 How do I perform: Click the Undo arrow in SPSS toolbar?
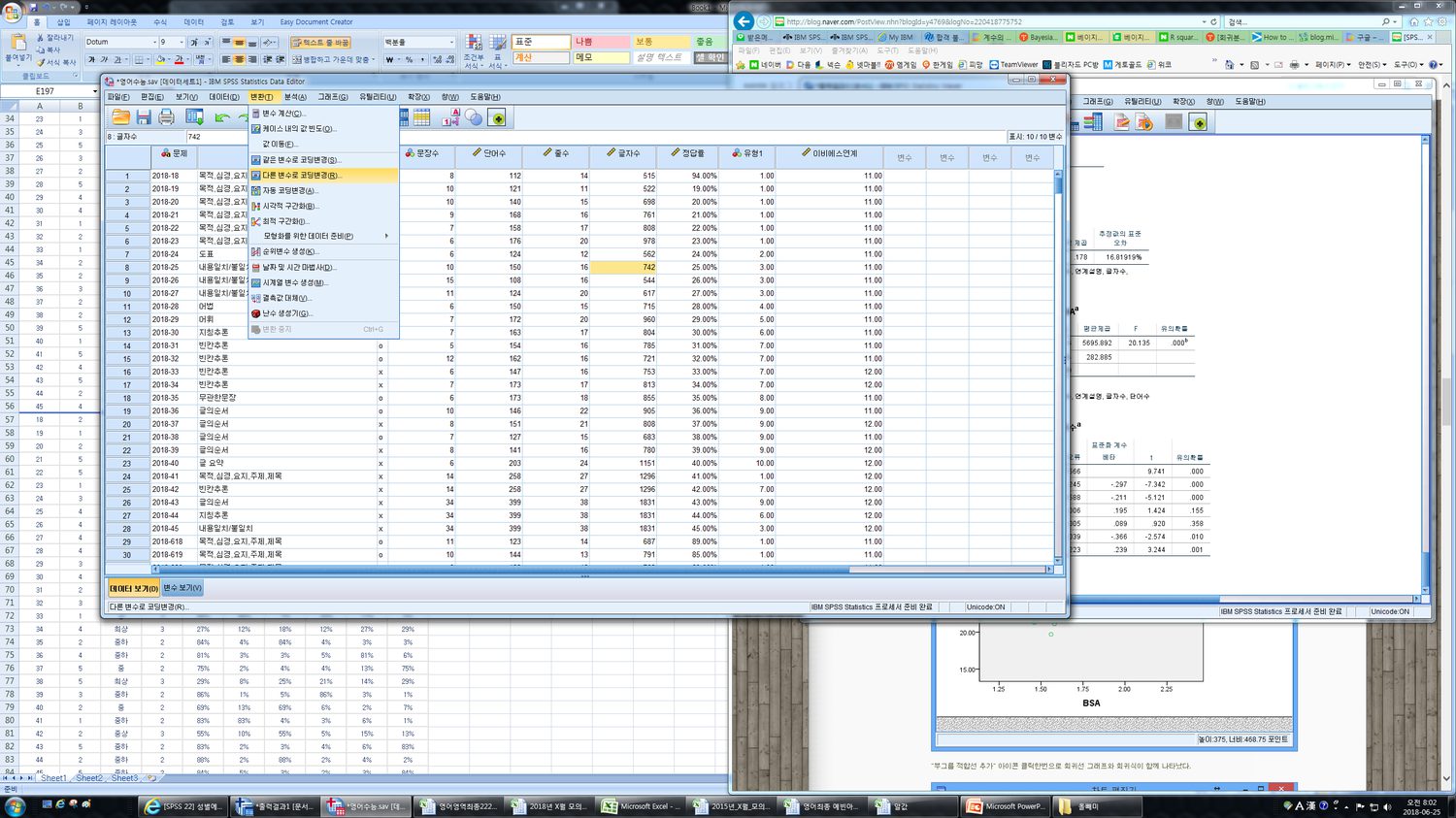223,117
